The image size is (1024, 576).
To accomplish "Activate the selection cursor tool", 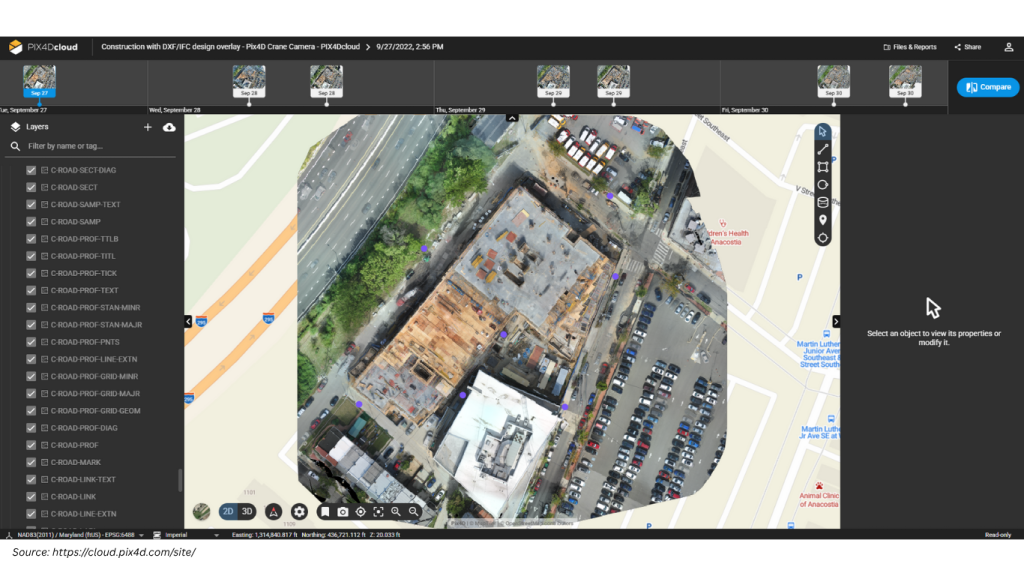I will point(822,132).
